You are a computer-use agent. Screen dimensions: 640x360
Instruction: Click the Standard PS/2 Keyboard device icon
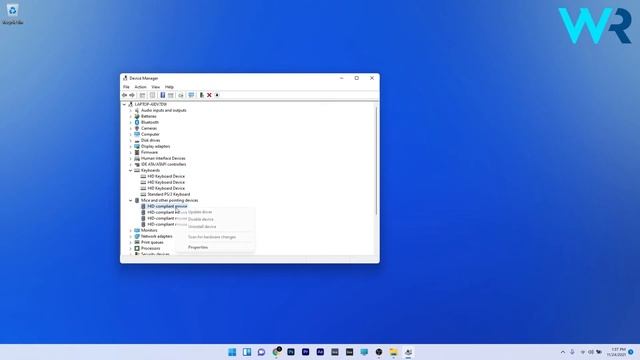click(143, 194)
